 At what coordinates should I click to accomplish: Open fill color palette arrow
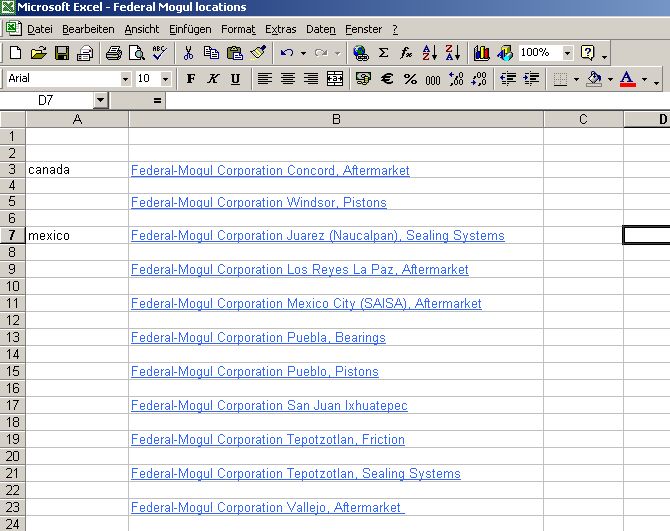tap(610, 79)
